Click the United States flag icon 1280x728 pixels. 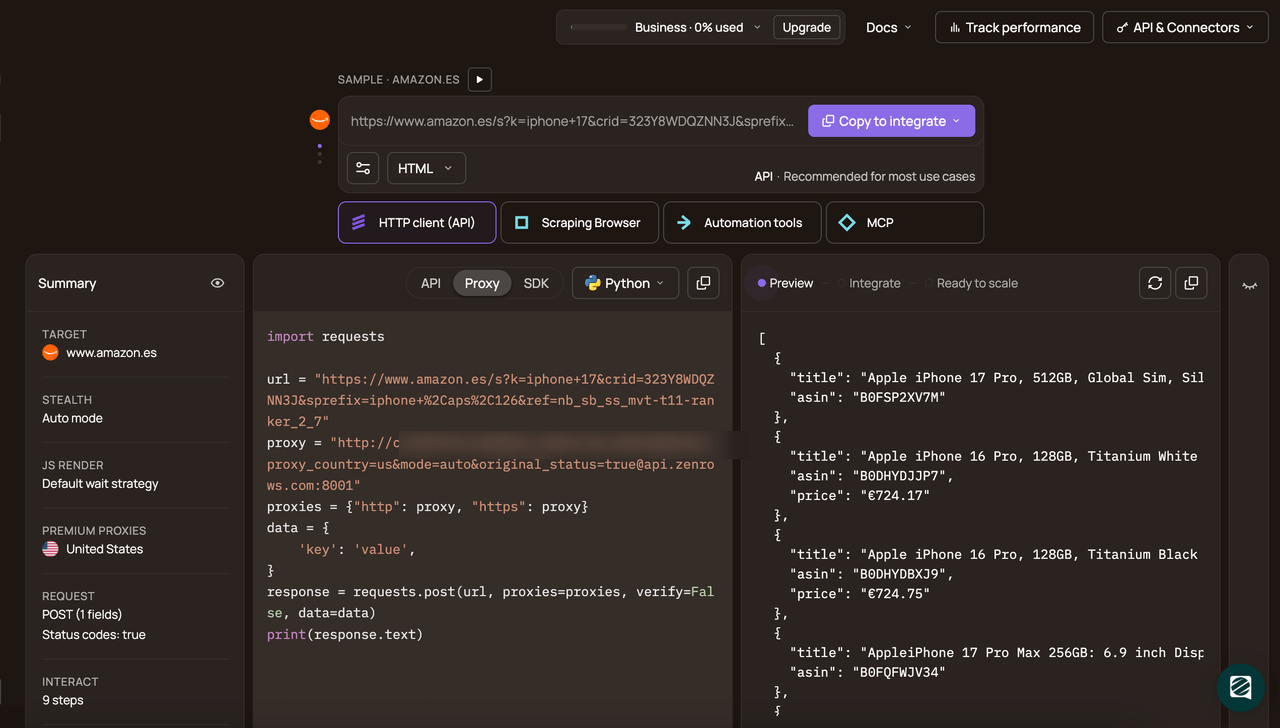[50, 549]
